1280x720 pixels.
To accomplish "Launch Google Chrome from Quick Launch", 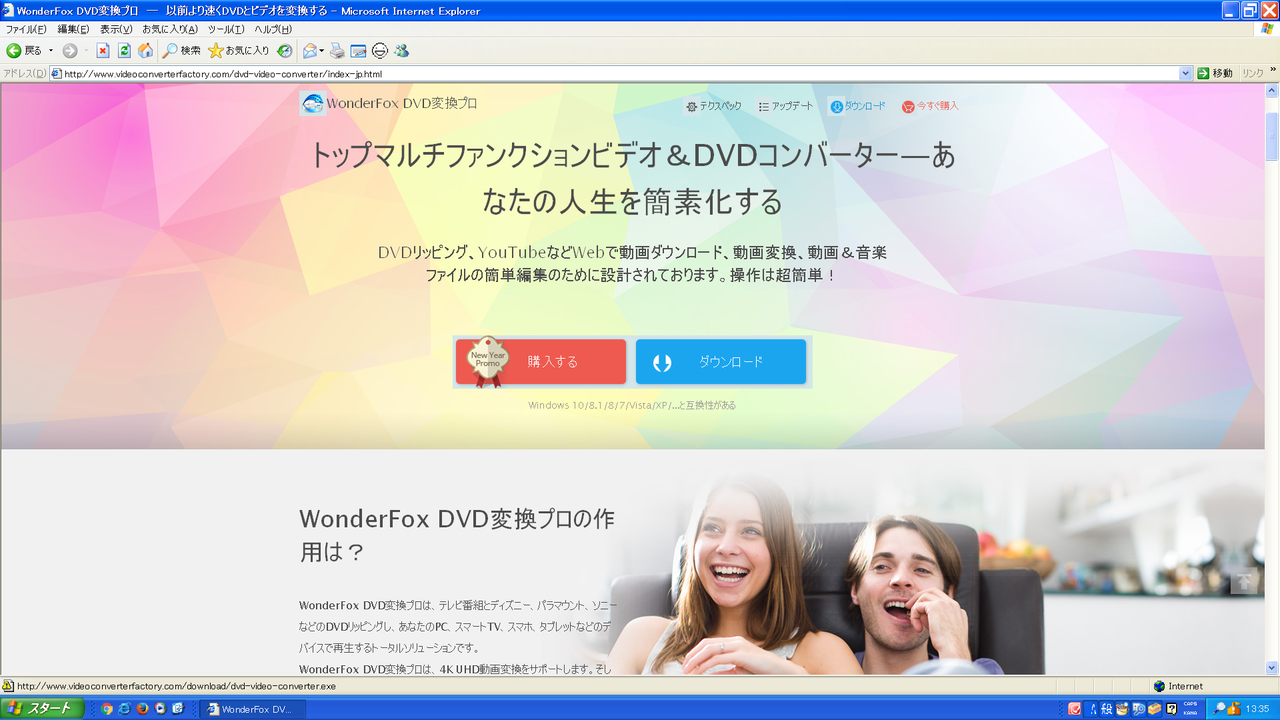I will 107,709.
